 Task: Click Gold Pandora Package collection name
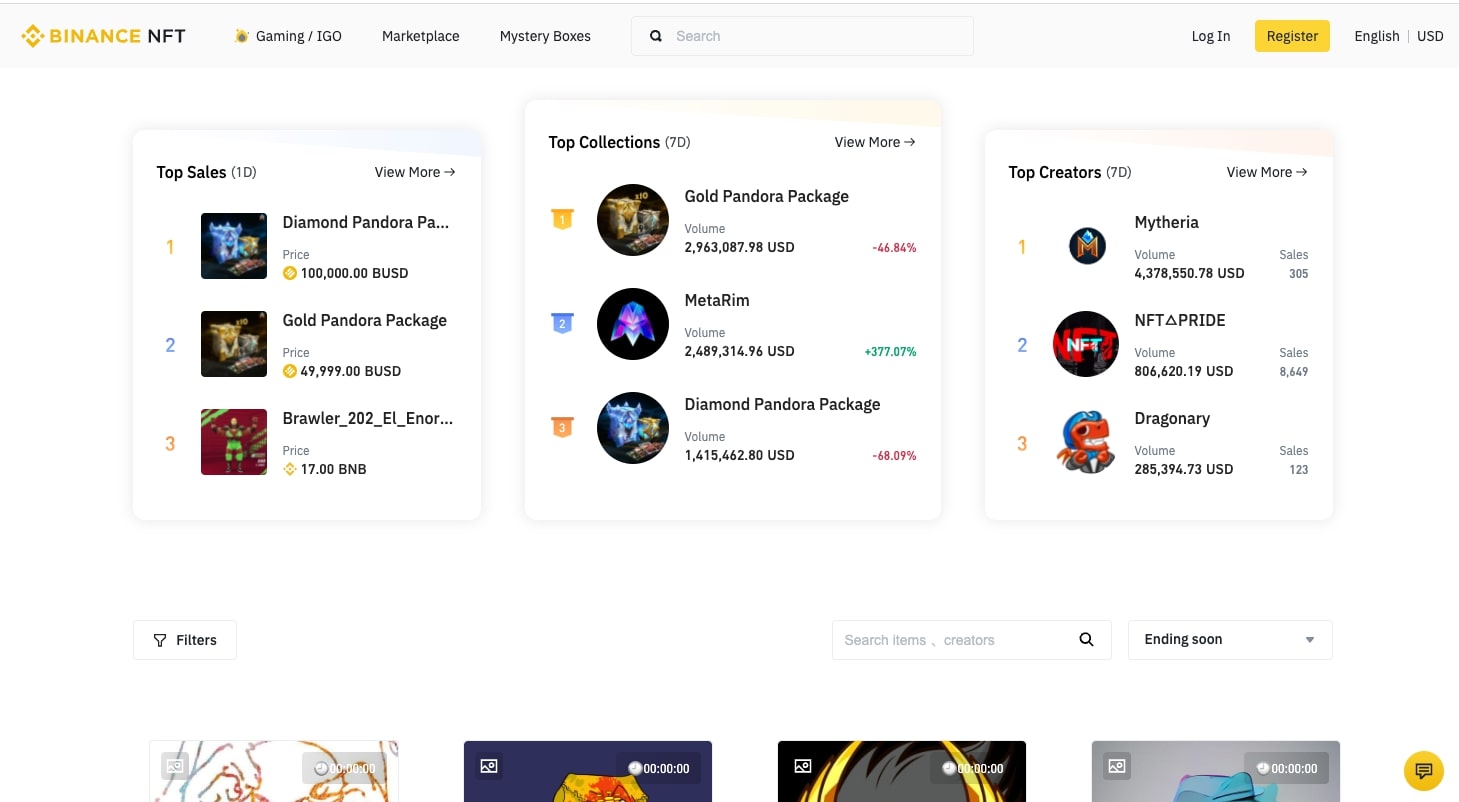[767, 196]
